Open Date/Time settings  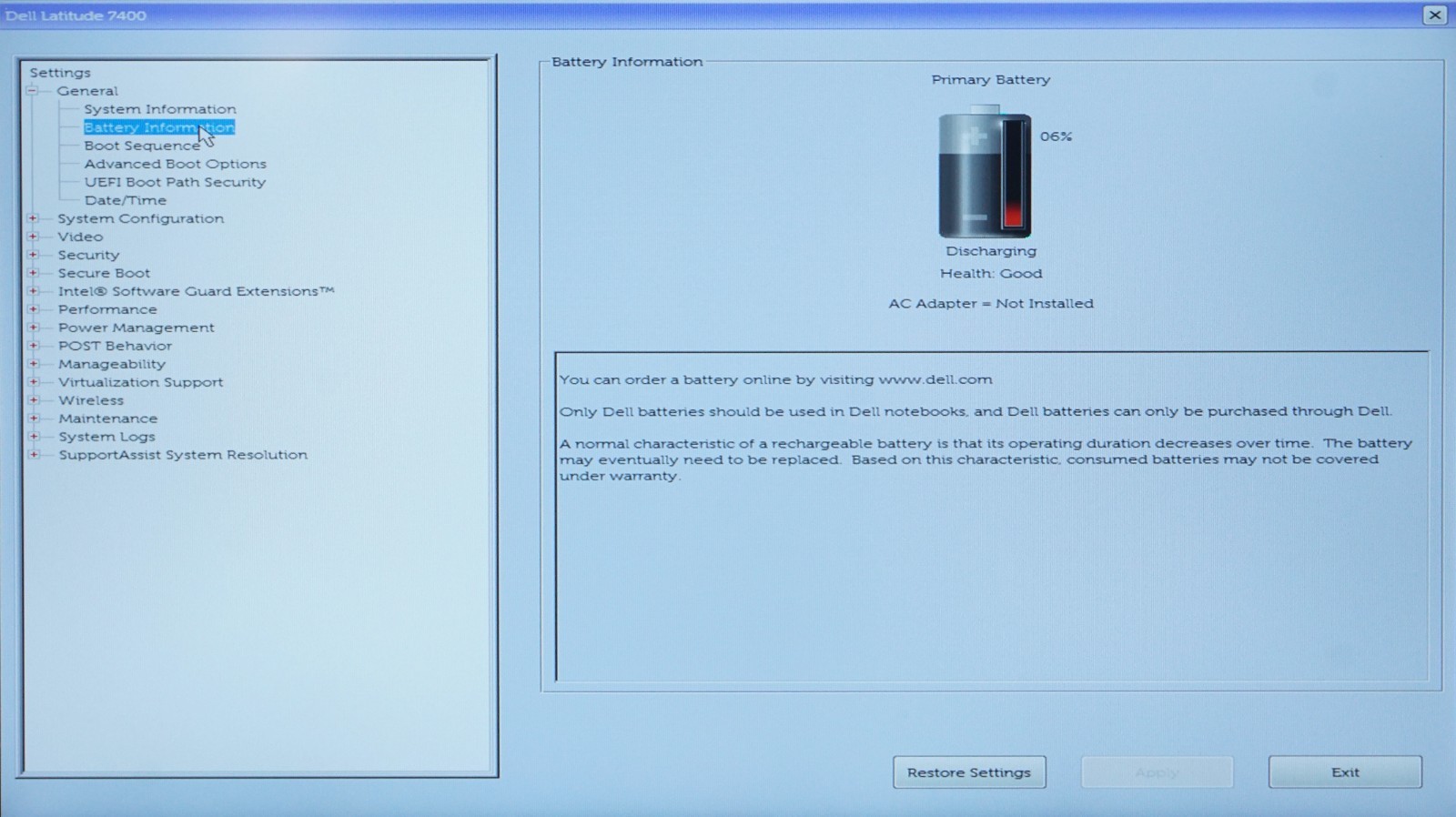126,200
